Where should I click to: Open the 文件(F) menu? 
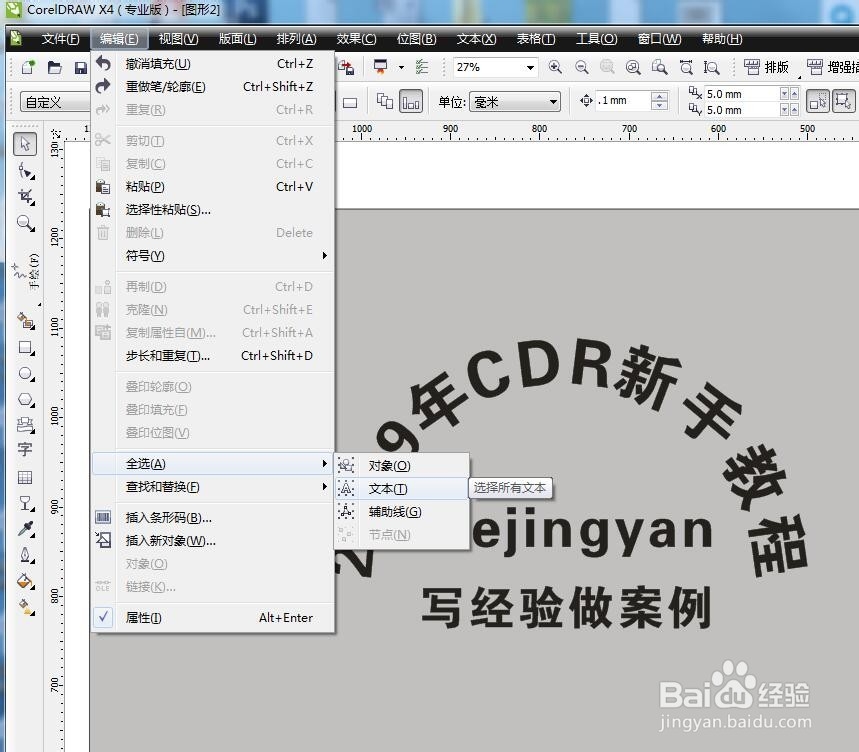coord(60,39)
